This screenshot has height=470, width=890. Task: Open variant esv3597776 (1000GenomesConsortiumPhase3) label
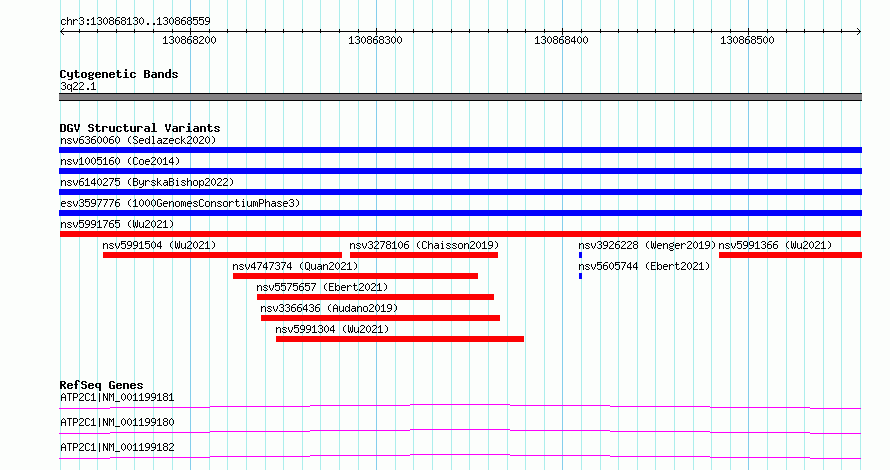click(180, 203)
